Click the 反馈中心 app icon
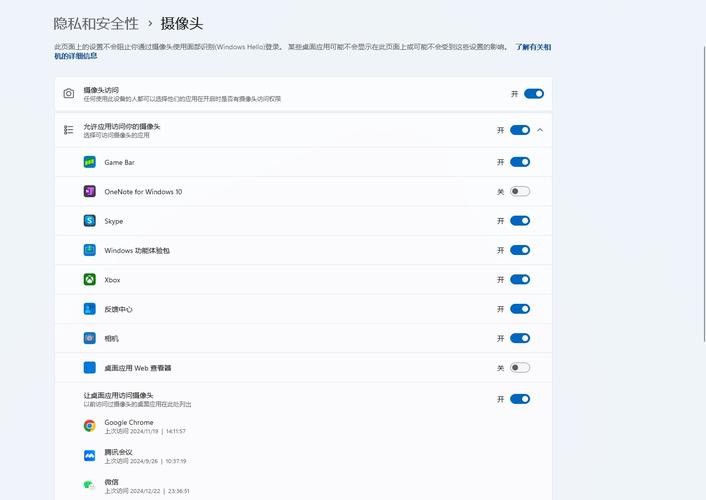 pos(90,309)
